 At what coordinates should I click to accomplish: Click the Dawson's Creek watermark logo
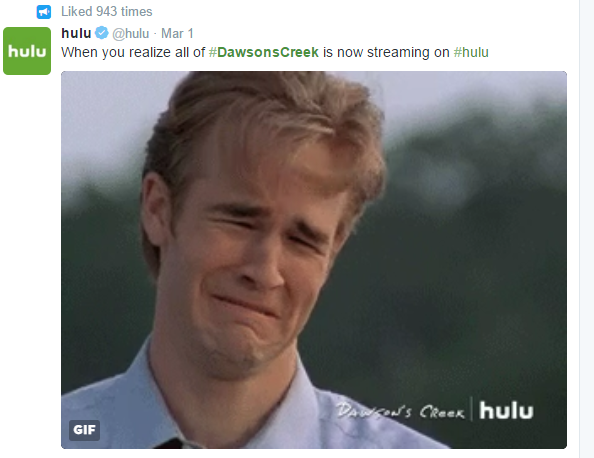401,411
